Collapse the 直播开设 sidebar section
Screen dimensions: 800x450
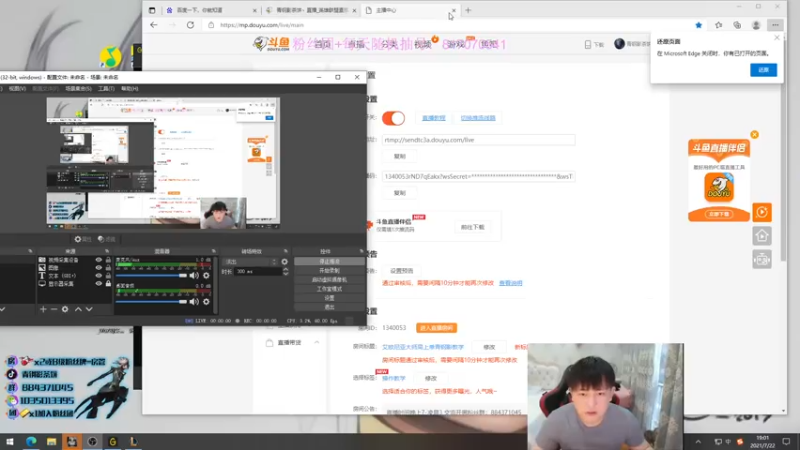click(x=317, y=342)
